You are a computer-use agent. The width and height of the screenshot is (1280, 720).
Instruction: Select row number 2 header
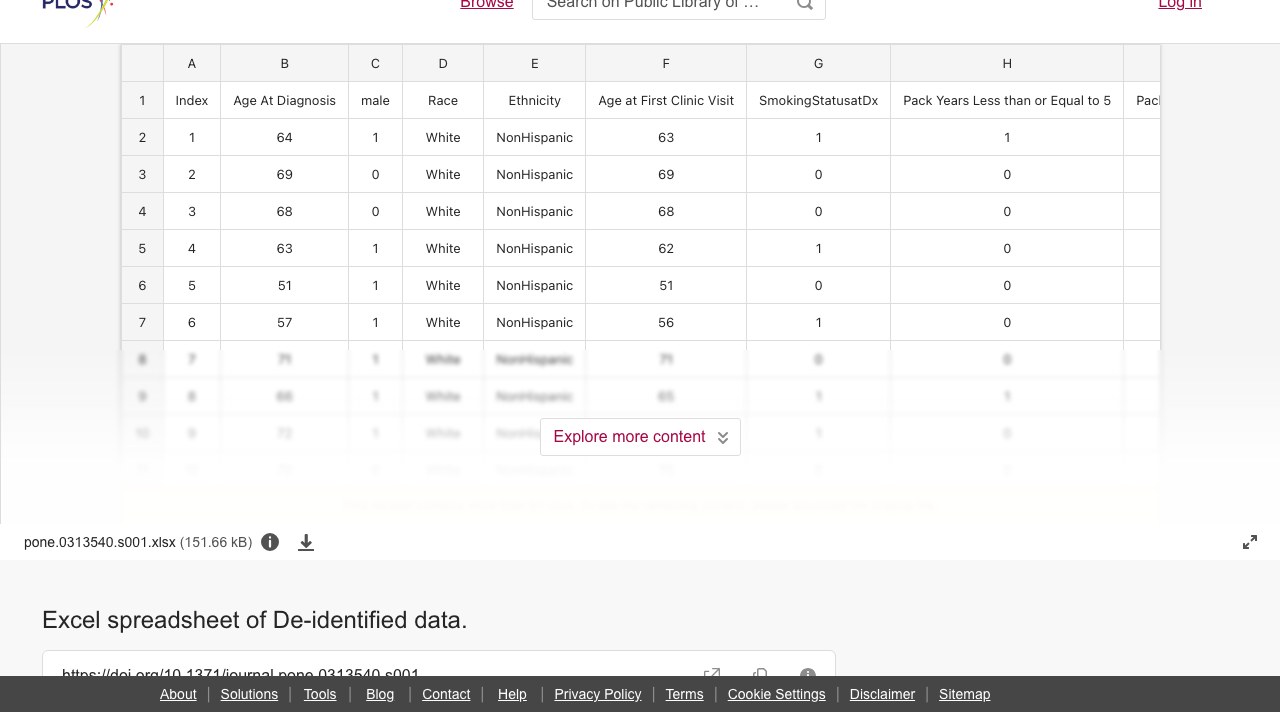click(x=142, y=137)
